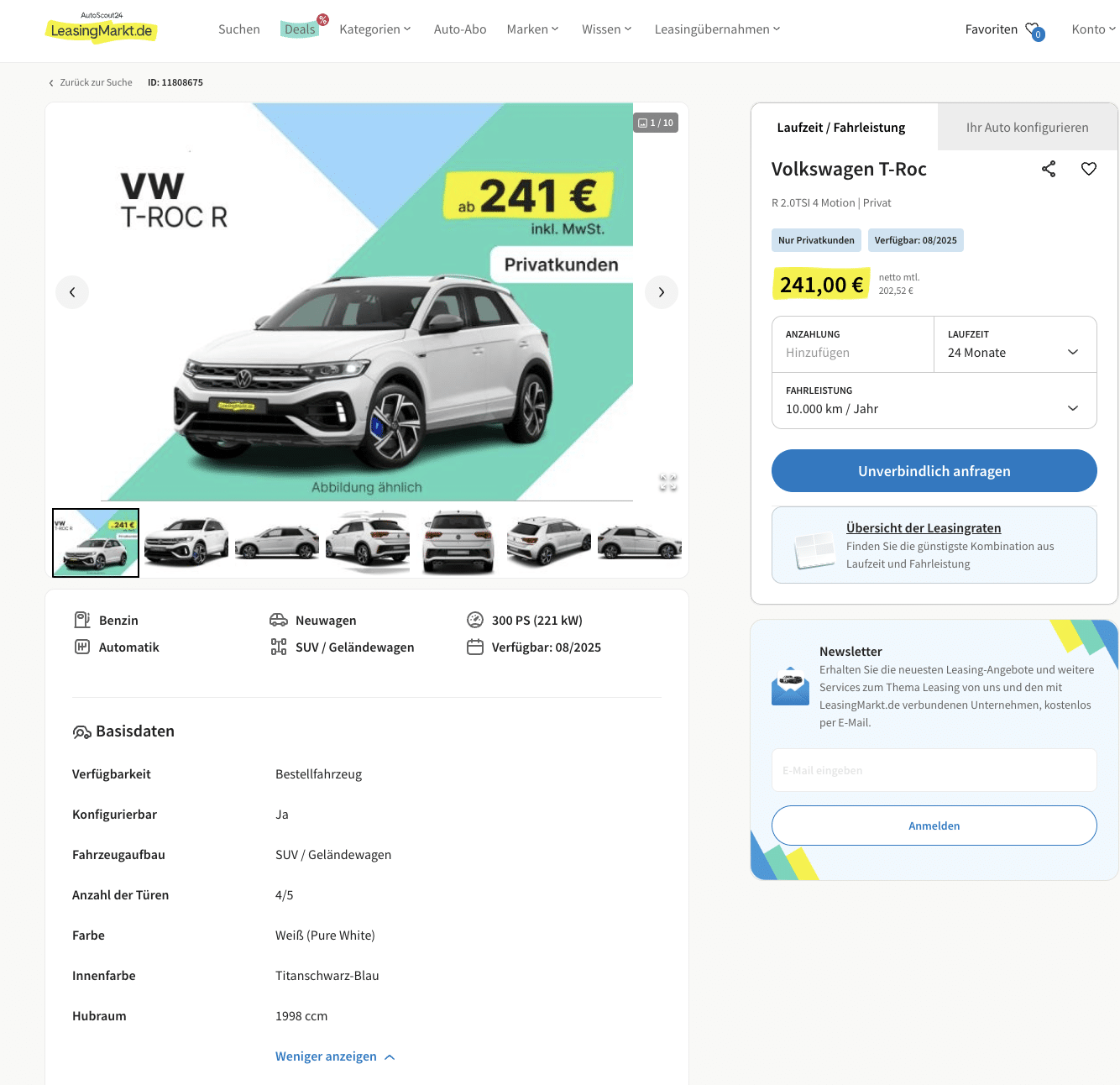The width and height of the screenshot is (1120, 1085).
Task: Switch to Ihr Auto konfigurieren tab
Action: point(1027,128)
